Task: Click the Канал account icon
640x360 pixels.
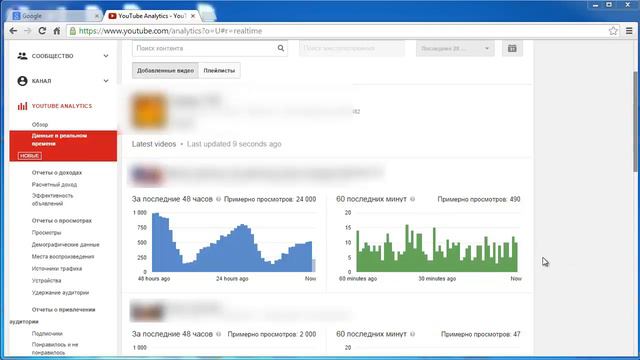Action: coord(22,81)
